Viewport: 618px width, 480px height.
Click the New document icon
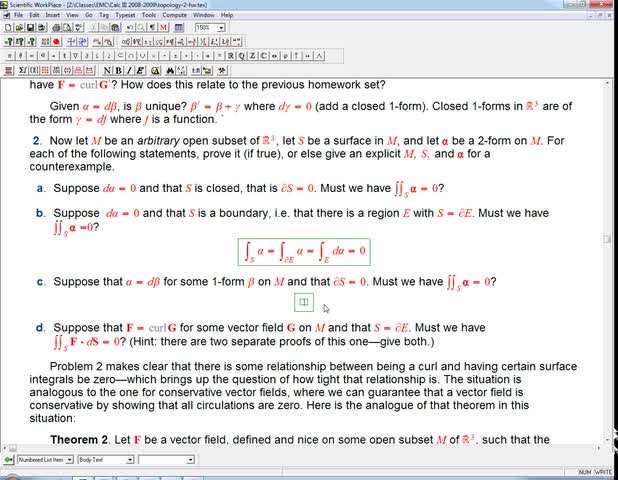[8, 28]
